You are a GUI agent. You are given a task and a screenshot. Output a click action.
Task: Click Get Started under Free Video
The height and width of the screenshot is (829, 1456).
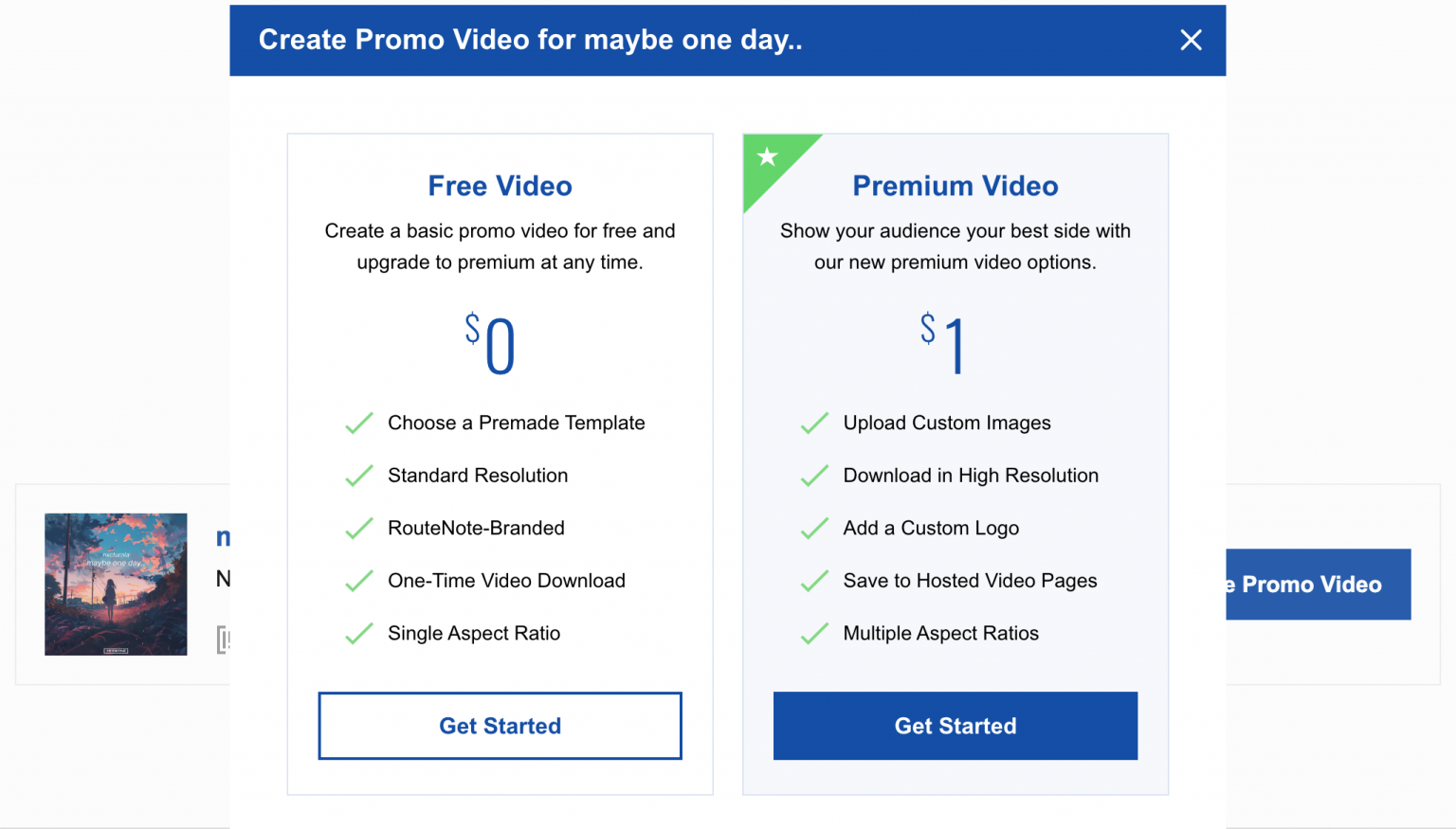(x=500, y=726)
